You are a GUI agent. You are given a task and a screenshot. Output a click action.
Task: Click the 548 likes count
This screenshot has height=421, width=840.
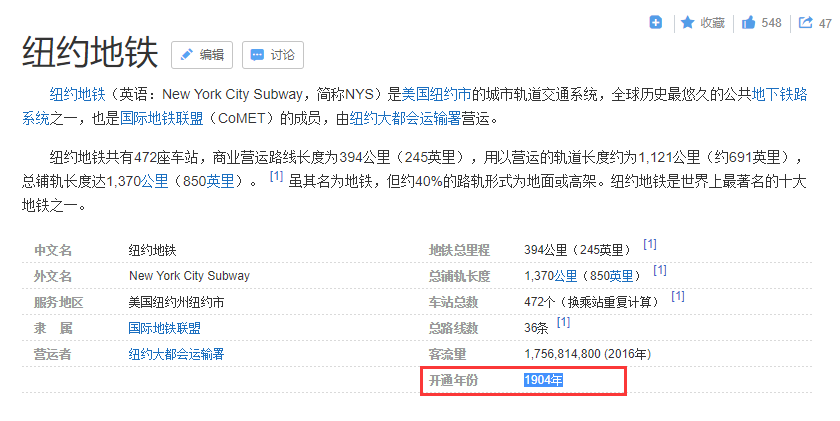tap(771, 23)
